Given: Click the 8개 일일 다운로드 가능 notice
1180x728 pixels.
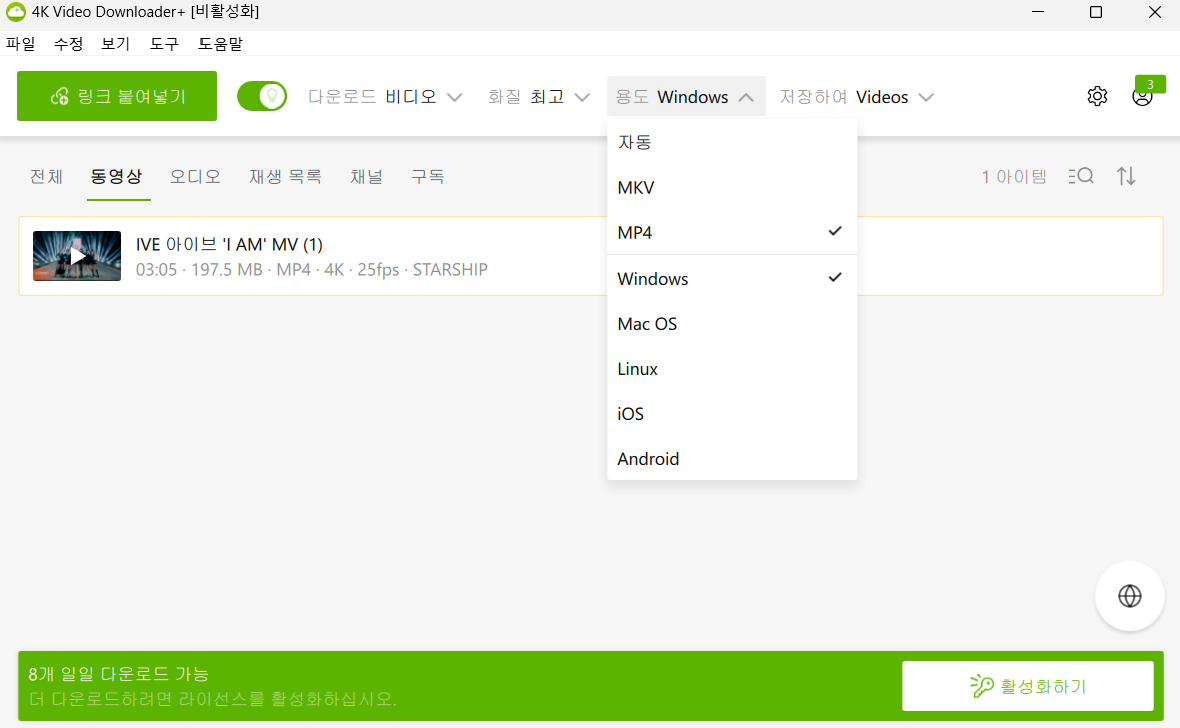Looking at the screenshot, I should tap(118, 674).
